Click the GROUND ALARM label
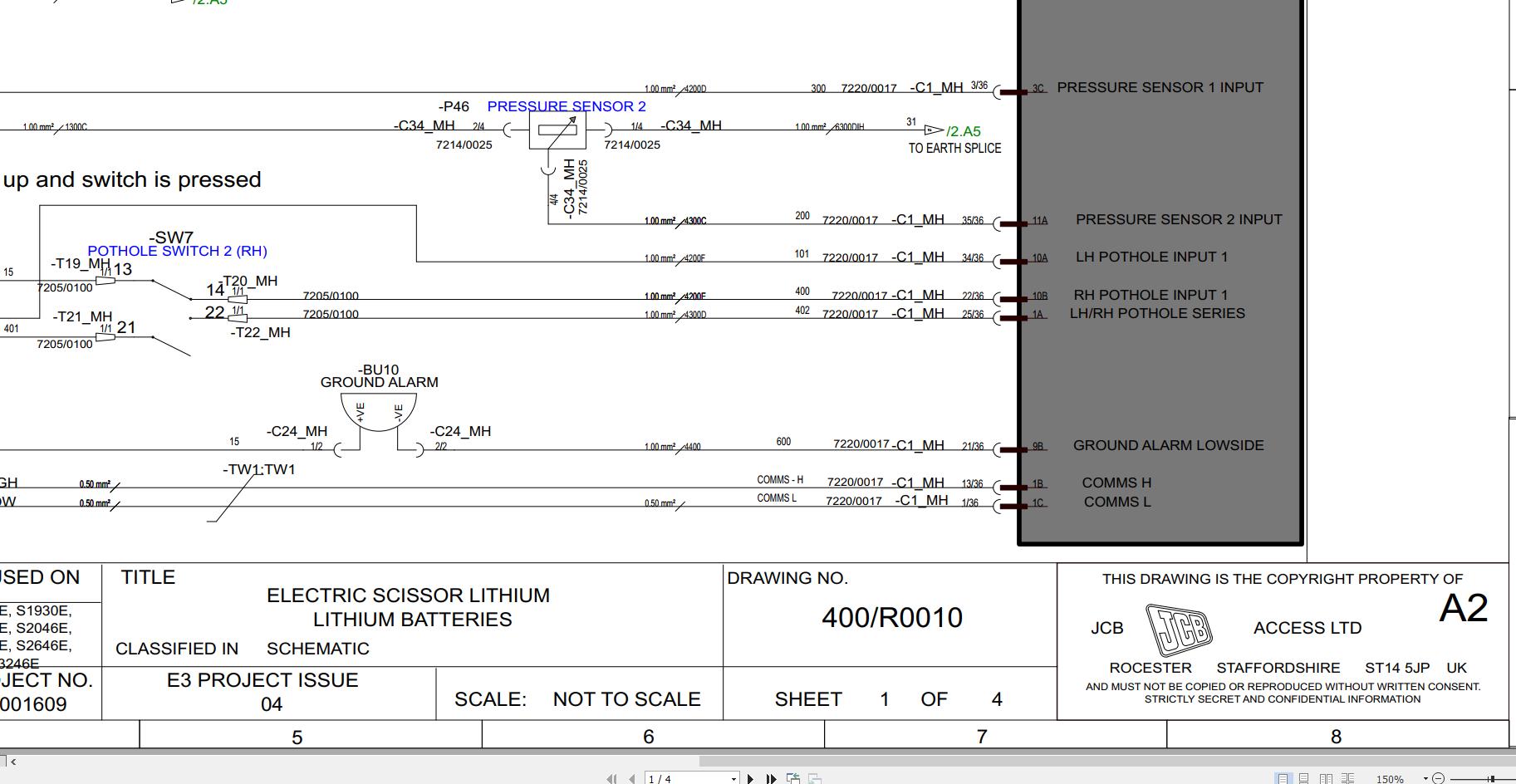This screenshot has height=784, width=1516. (380, 382)
